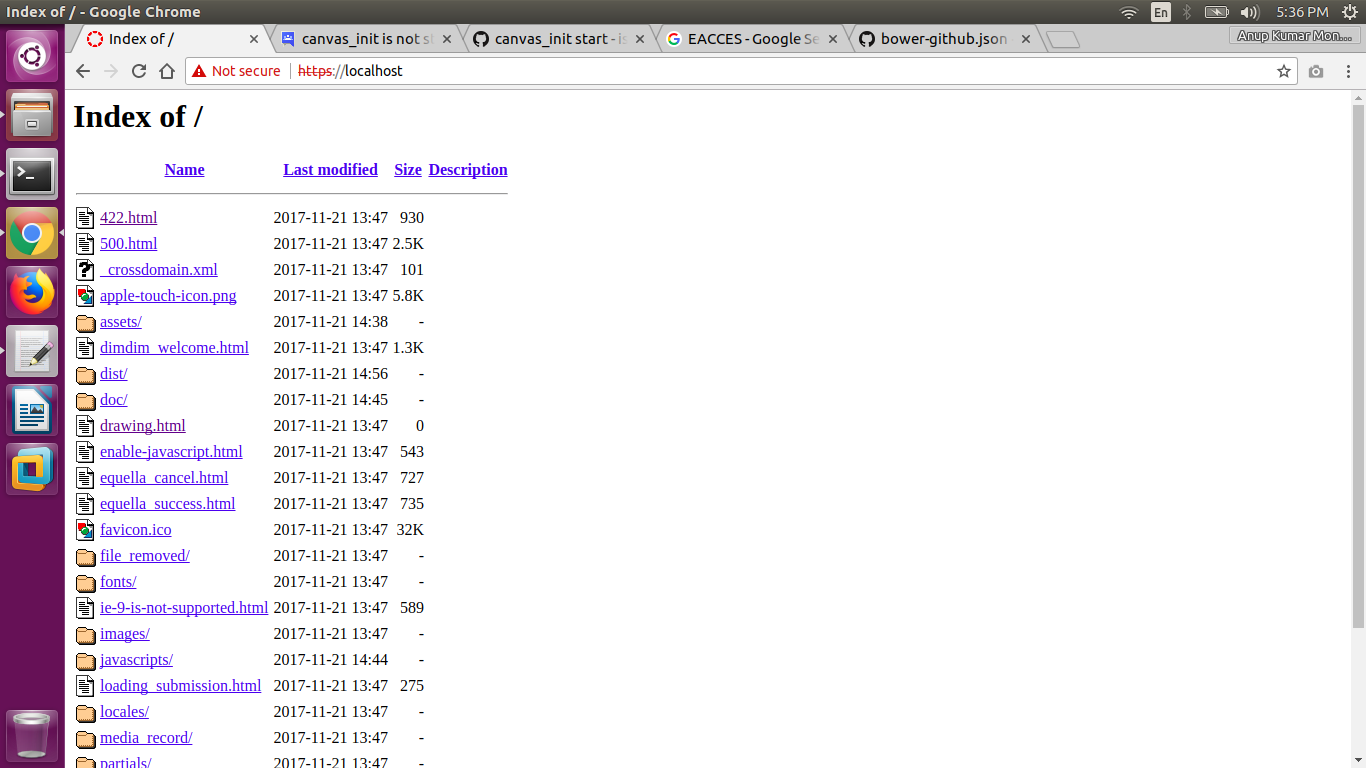Open the favicon.ico file link
Screen dimensions: 1366x768
tap(135, 529)
